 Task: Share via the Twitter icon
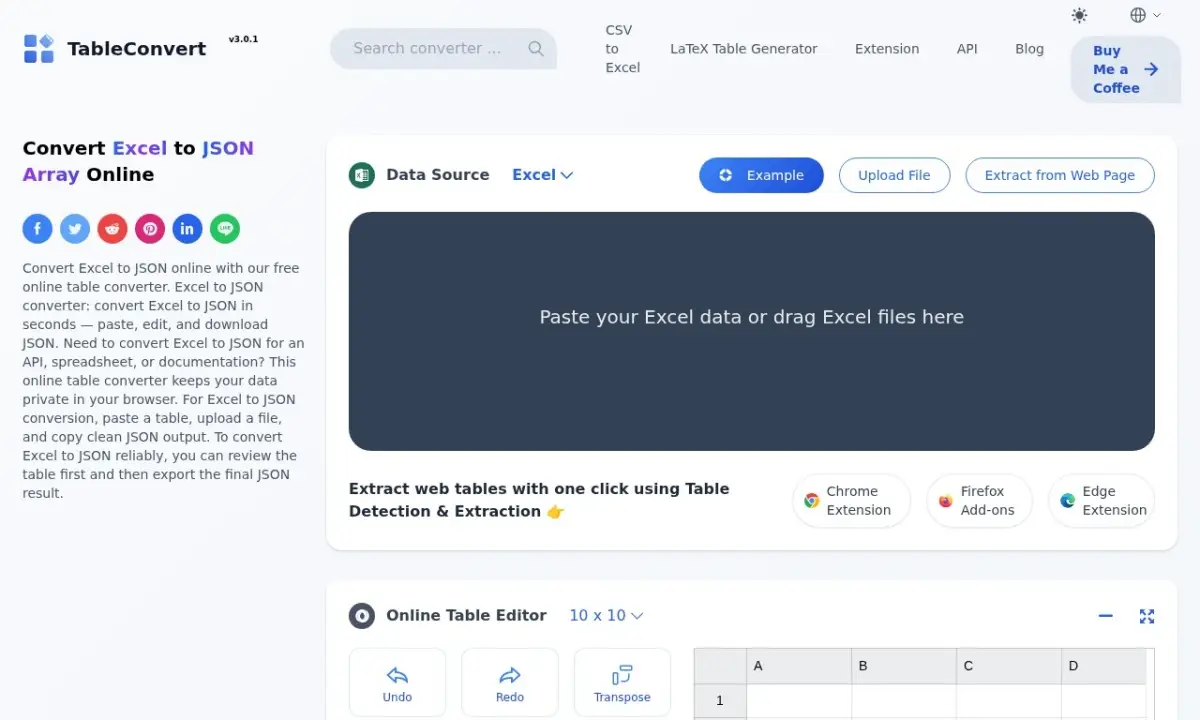pos(75,229)
